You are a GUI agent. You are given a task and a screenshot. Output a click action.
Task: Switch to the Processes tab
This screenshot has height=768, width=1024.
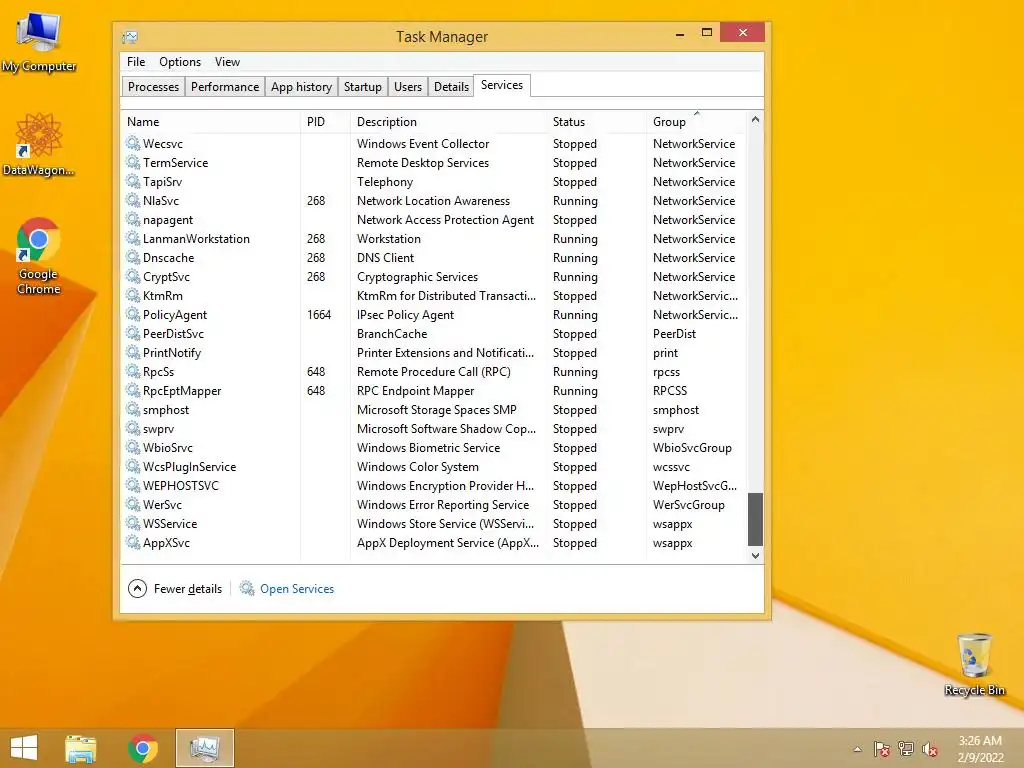(x=153, y=86)
